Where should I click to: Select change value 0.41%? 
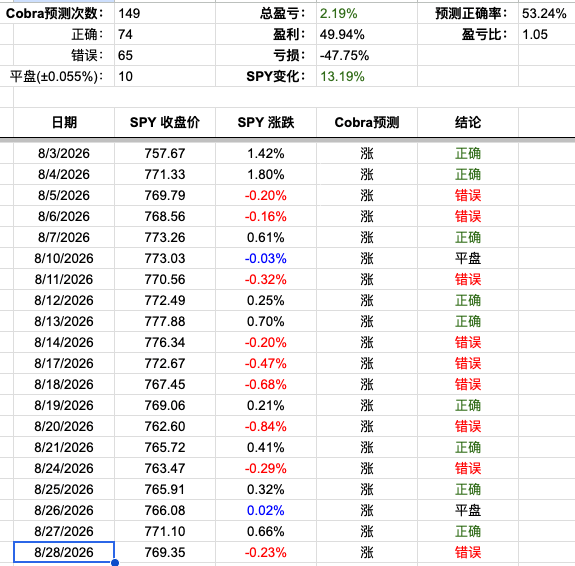pos(266,447)
